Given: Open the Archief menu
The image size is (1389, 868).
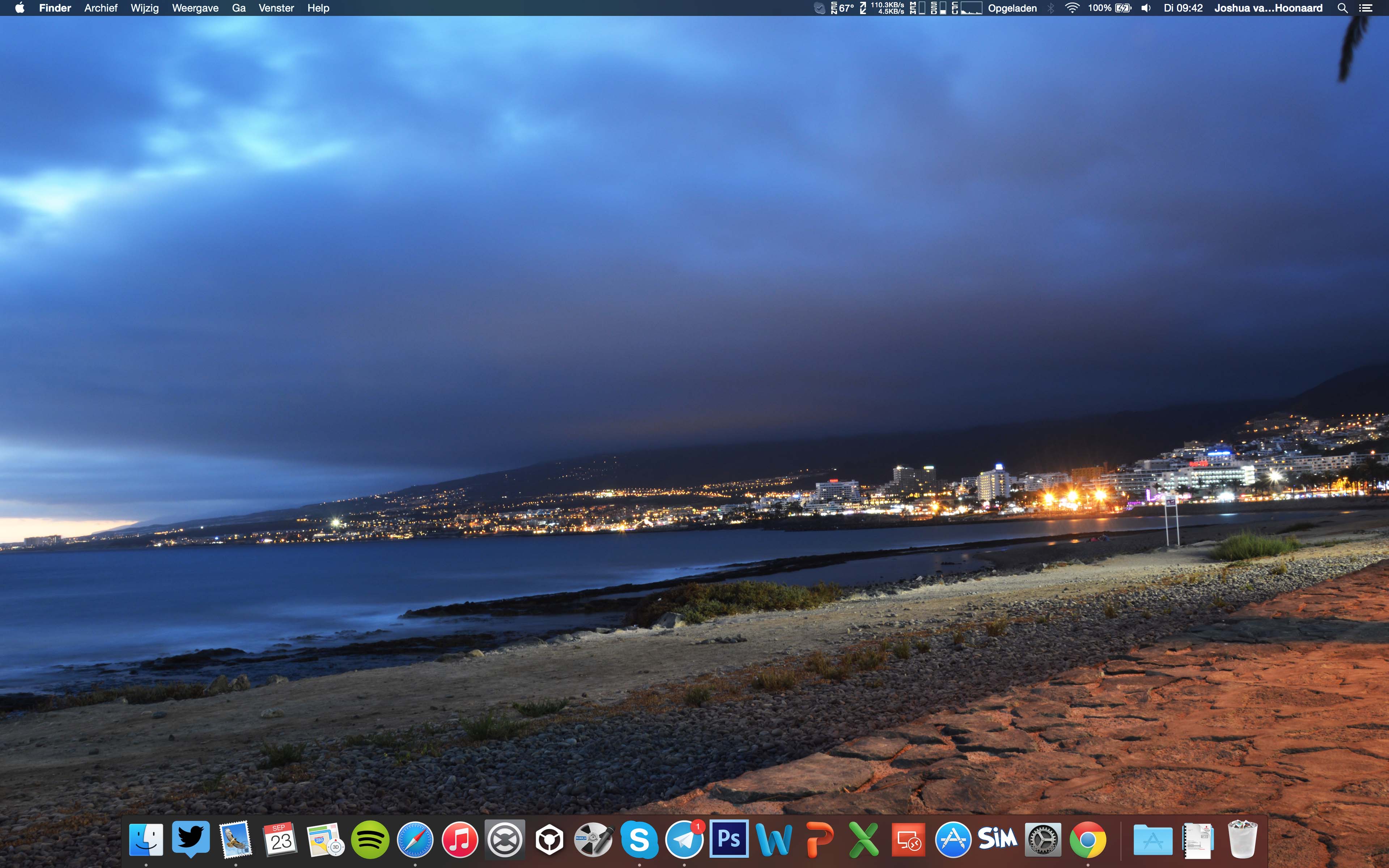Looking at the screenshot, I should [101, 8].
